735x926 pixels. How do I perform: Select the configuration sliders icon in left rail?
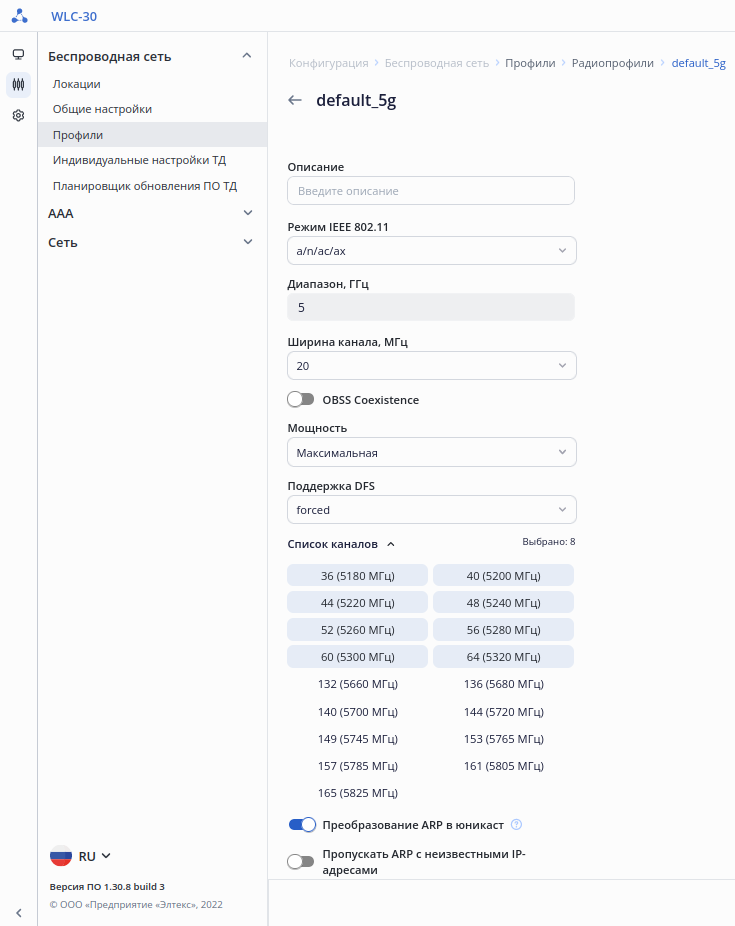click(18, 85)
